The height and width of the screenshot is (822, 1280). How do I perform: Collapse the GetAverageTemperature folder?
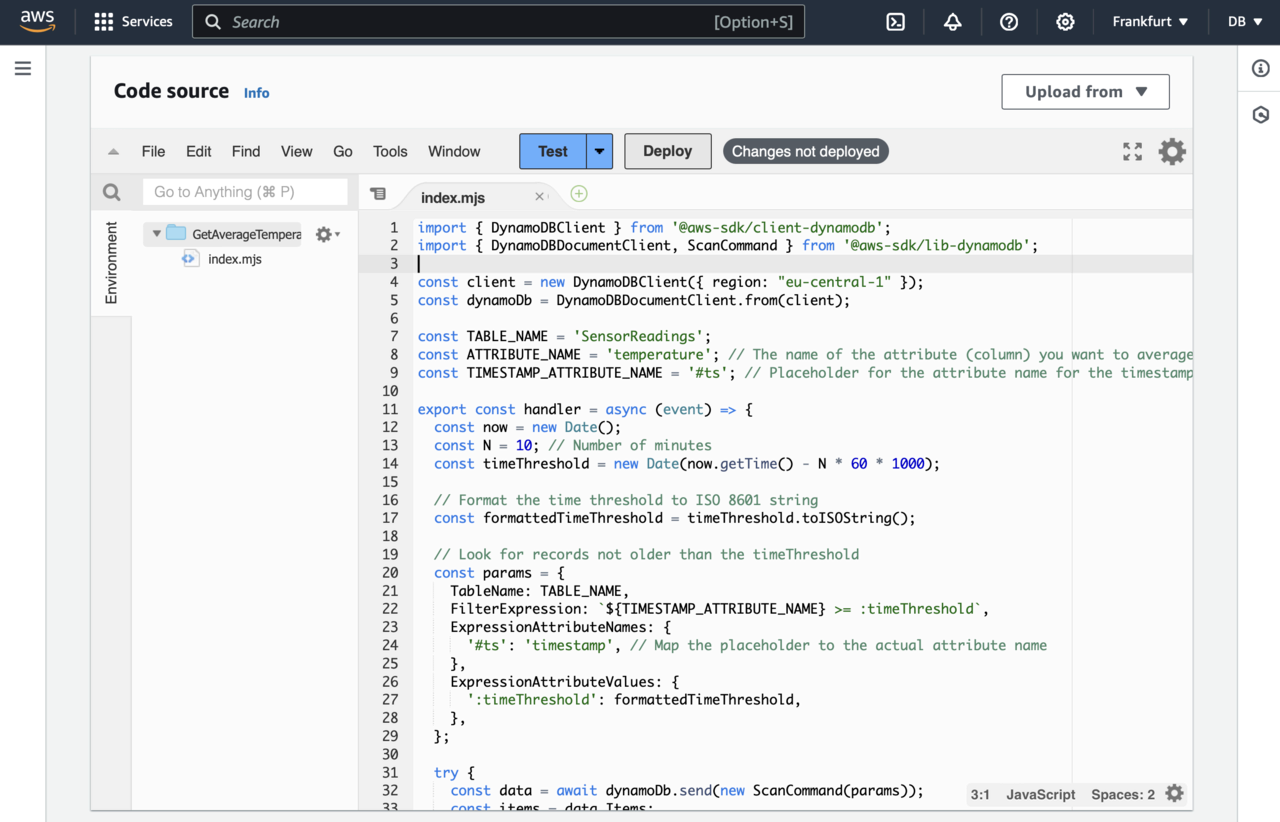pos(157,234)
